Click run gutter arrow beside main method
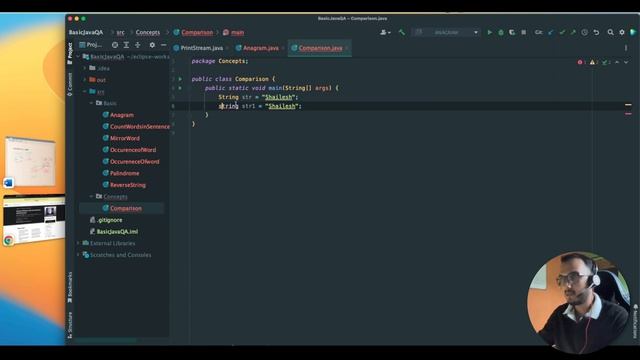Image resolution: width=640 pixels, height=360 pixels. [180, 88]
